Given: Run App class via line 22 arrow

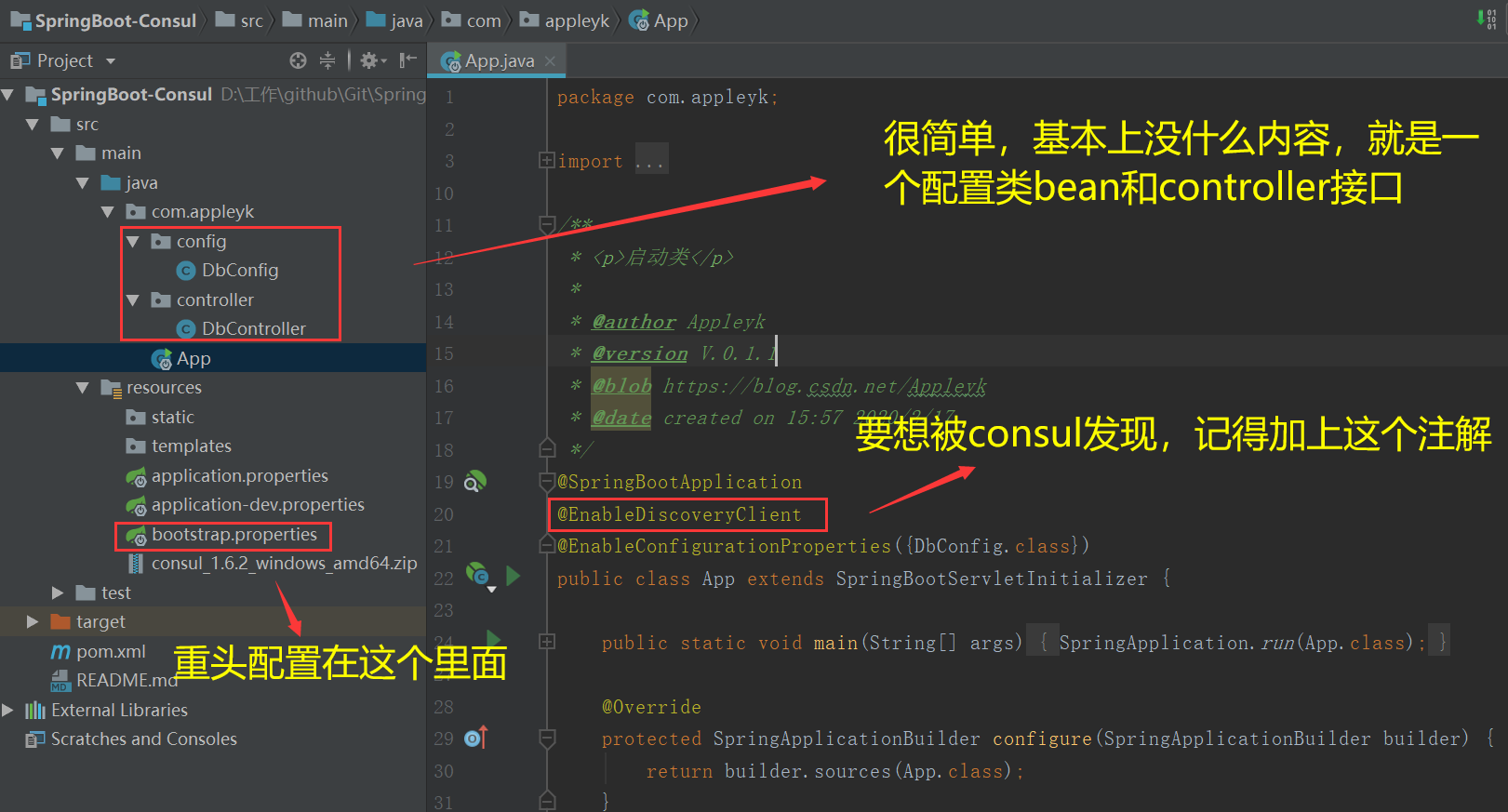Looking at the screenshot, I should pyautogui.click(x=513, y=576).
